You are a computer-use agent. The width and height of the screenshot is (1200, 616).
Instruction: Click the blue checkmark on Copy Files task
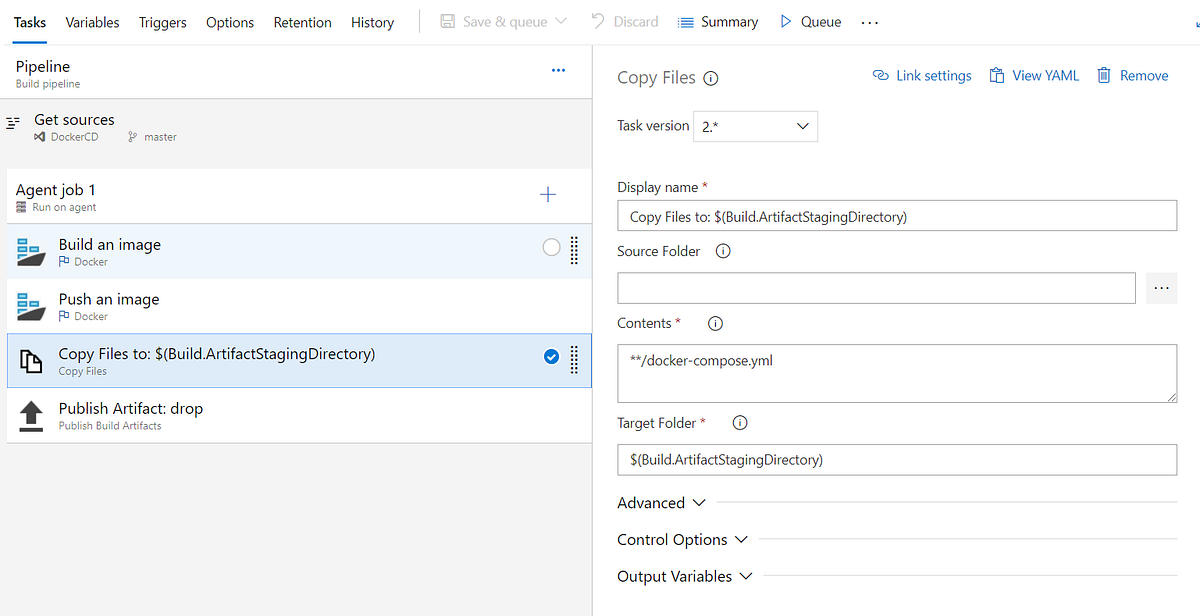[551, 356]
